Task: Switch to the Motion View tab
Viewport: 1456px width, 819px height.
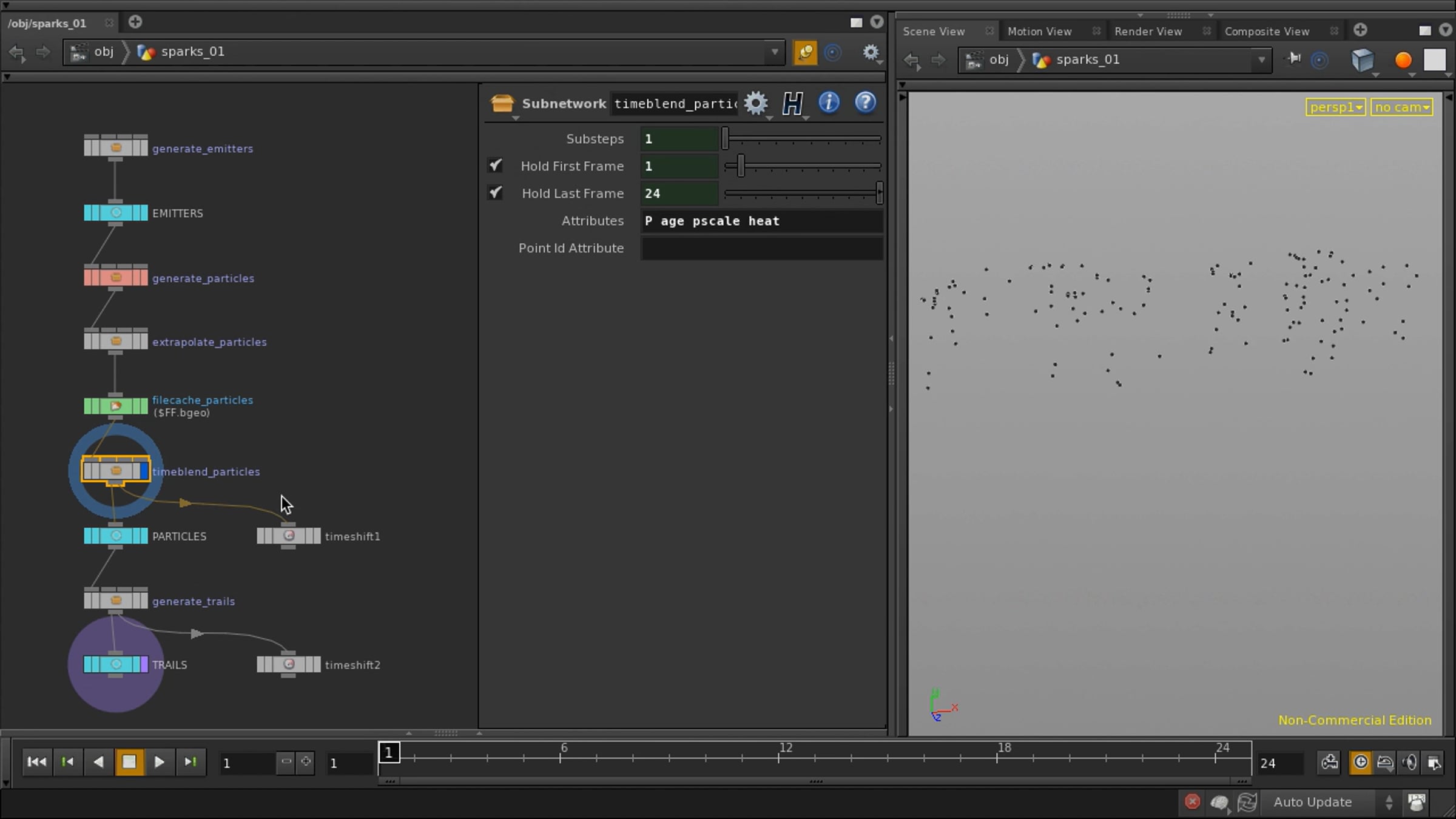Action: click(1039, 32)
